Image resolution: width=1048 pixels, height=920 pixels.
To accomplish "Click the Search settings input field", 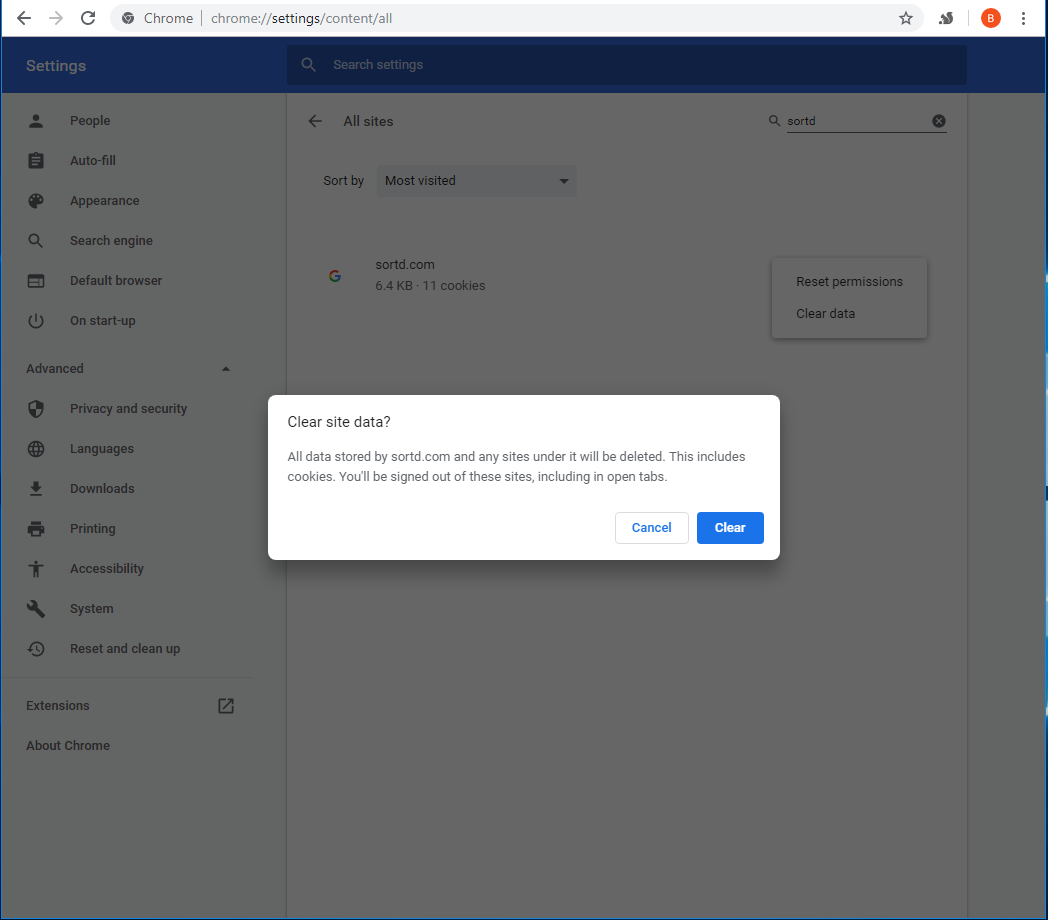I will pyautogui.click(x=627, y=65).
